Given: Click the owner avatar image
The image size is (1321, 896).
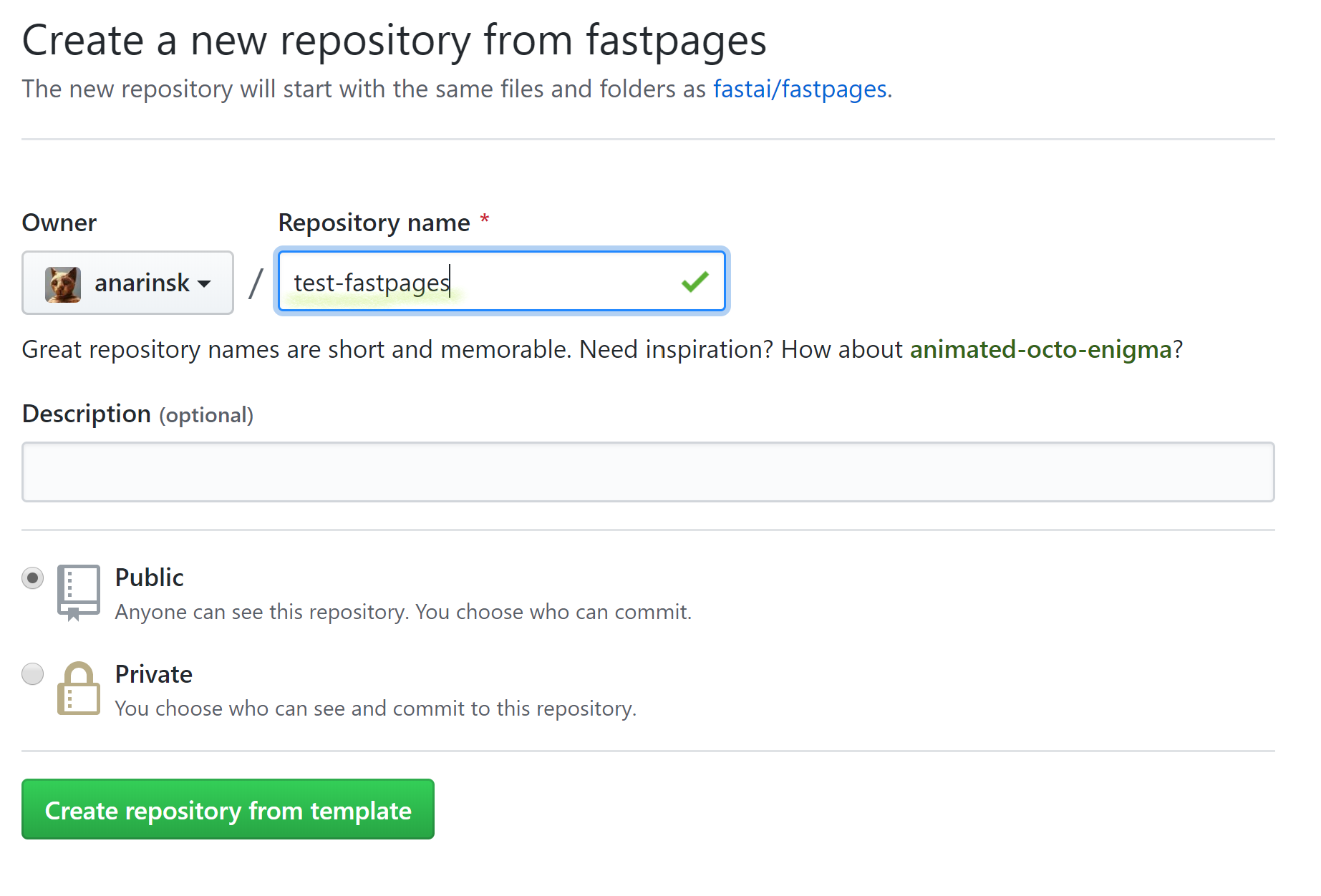Looking at the screenshot, I should pos(63,284).
